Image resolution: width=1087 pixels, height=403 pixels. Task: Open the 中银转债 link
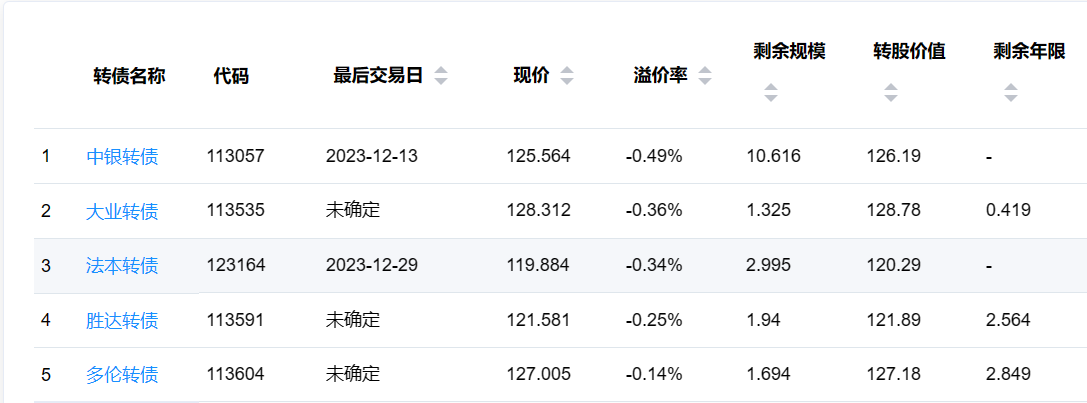pyautogui.click(x=122, y=156)
